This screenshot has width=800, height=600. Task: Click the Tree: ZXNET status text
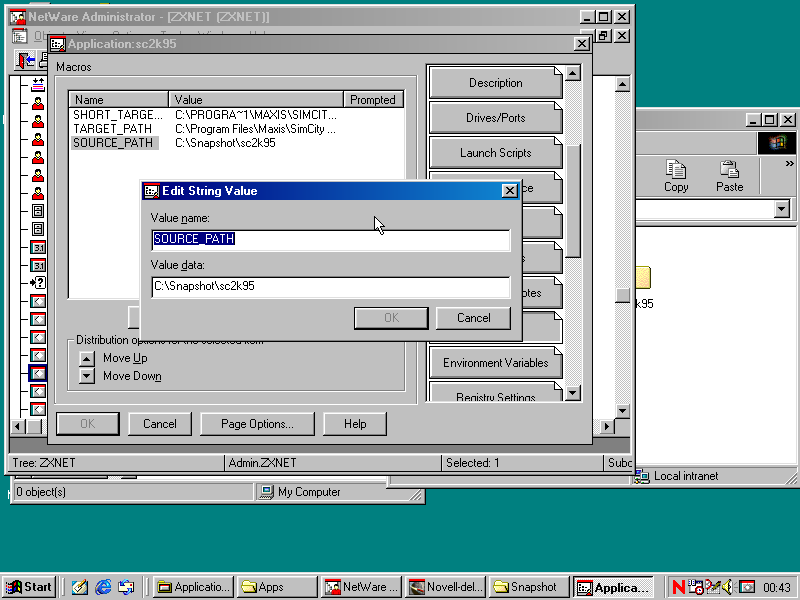[44, 463]
